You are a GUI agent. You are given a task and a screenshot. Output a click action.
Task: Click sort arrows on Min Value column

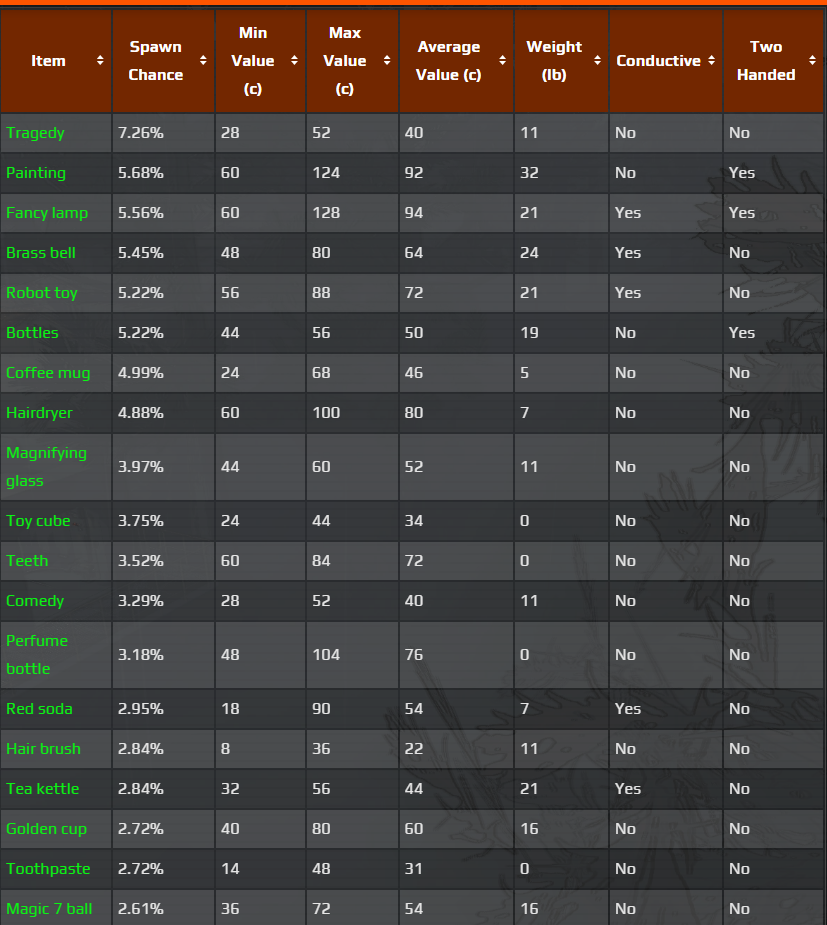point(294,61)
